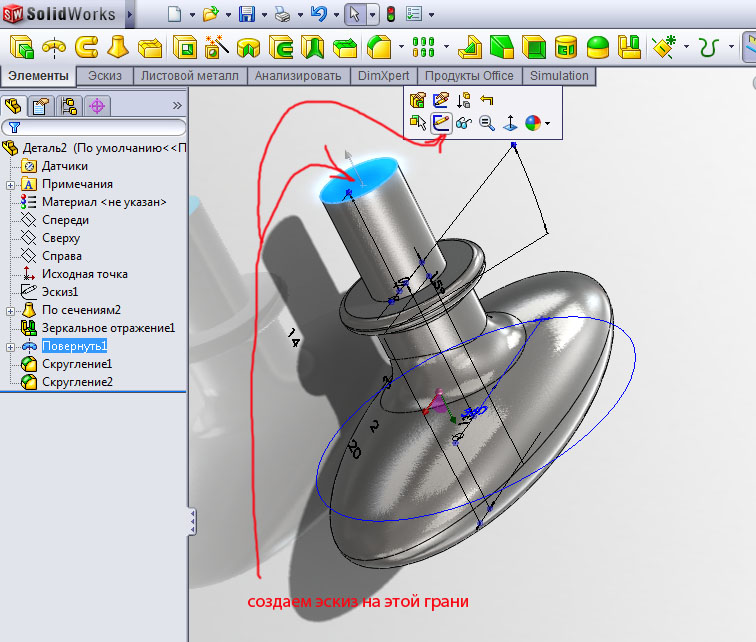Image resolution: width=756 pixels, height=642 pixels.
Task: Click Zoom to Selection magnifier icon
Action: 486,123
